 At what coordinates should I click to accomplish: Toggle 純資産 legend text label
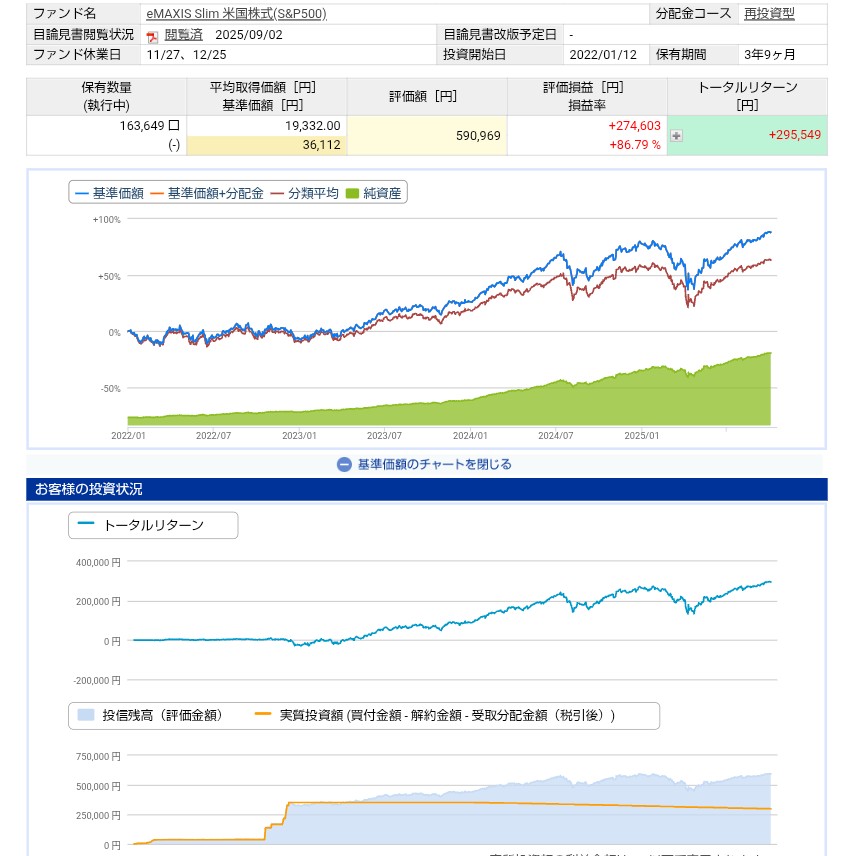382,194
